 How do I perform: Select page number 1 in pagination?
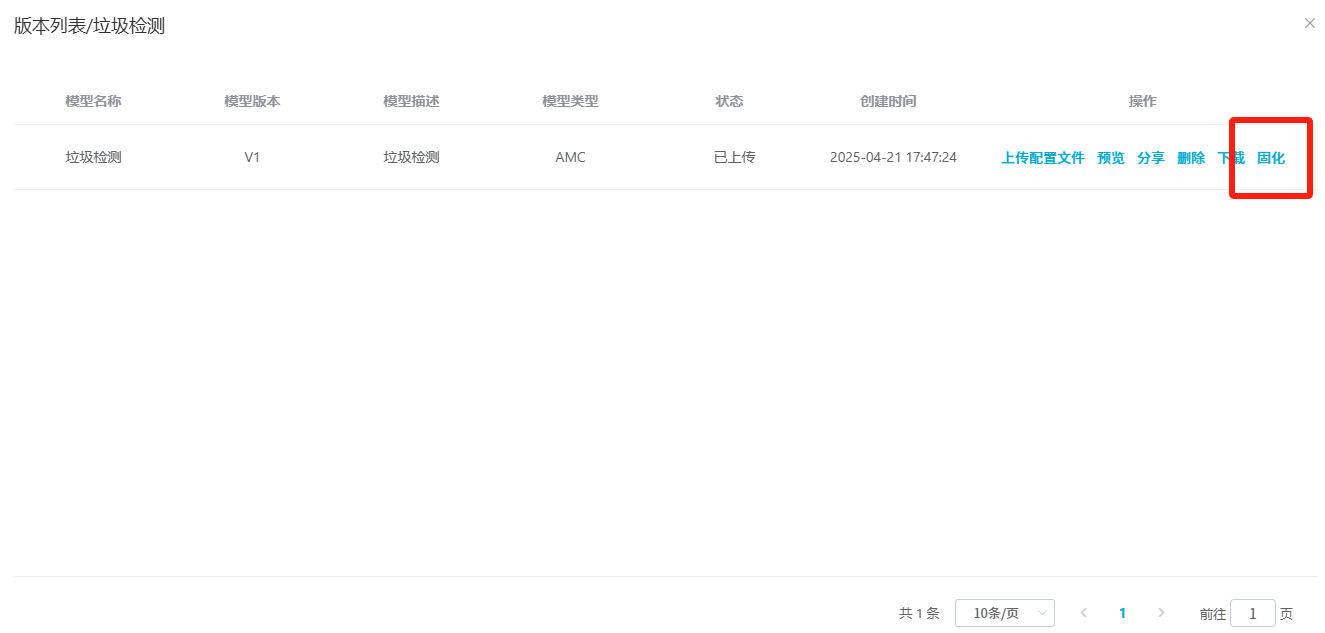pos(1122,613)
